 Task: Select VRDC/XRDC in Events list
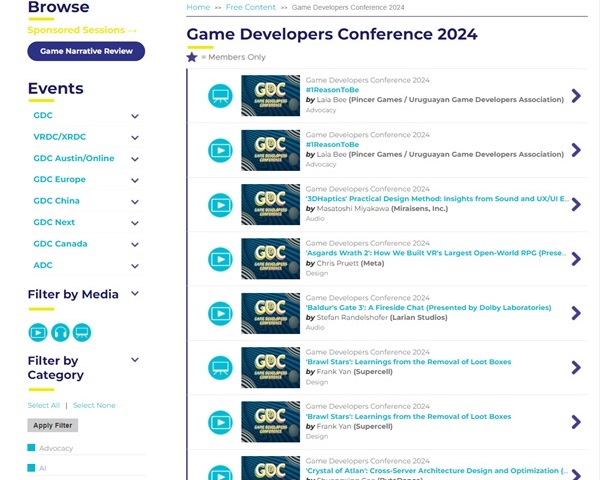[x=59, y=137]
